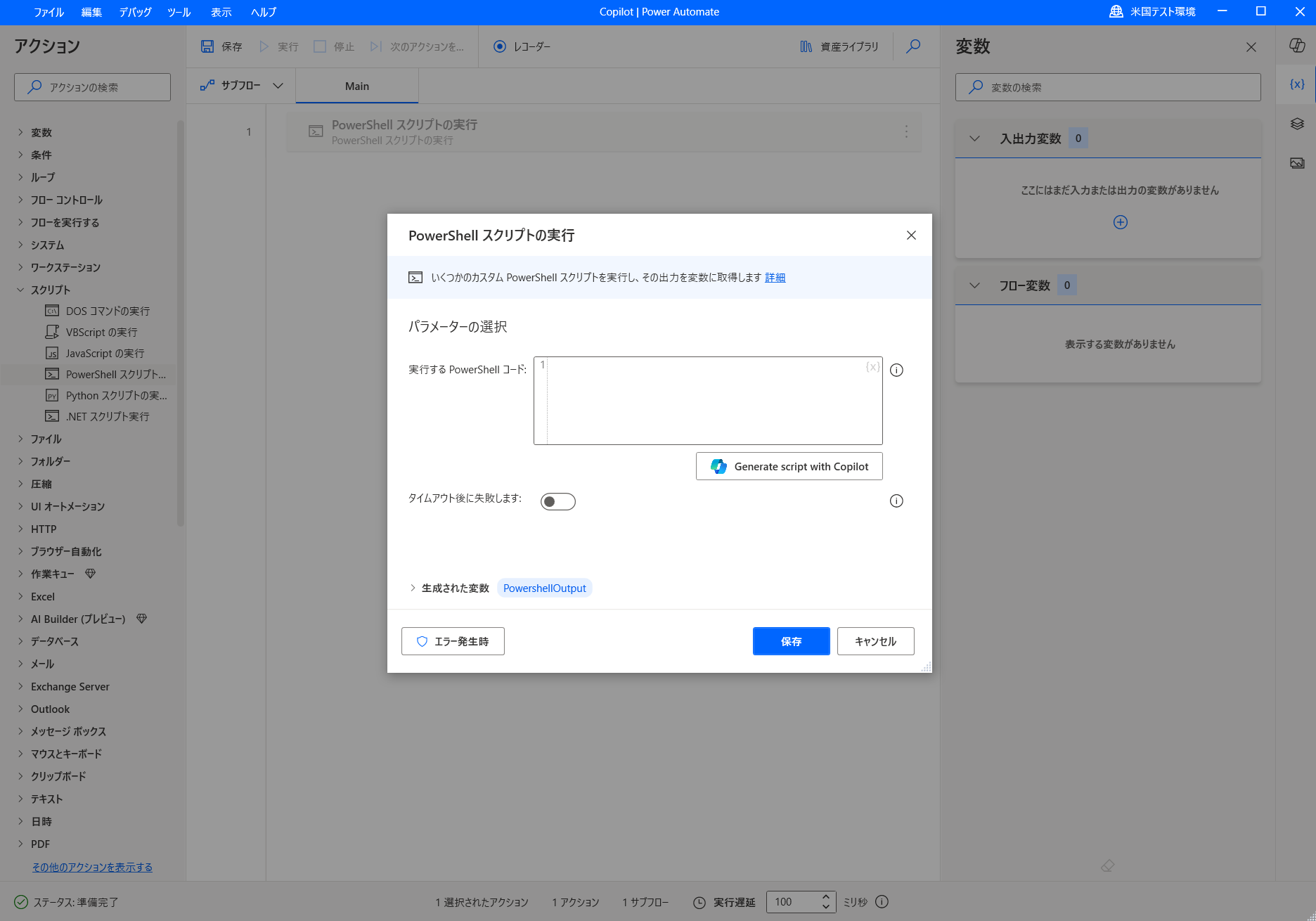Open the サブフロー dropdown
This screenshot has width=1316, height=921.
pyautogui.click(x=278, y=85)
